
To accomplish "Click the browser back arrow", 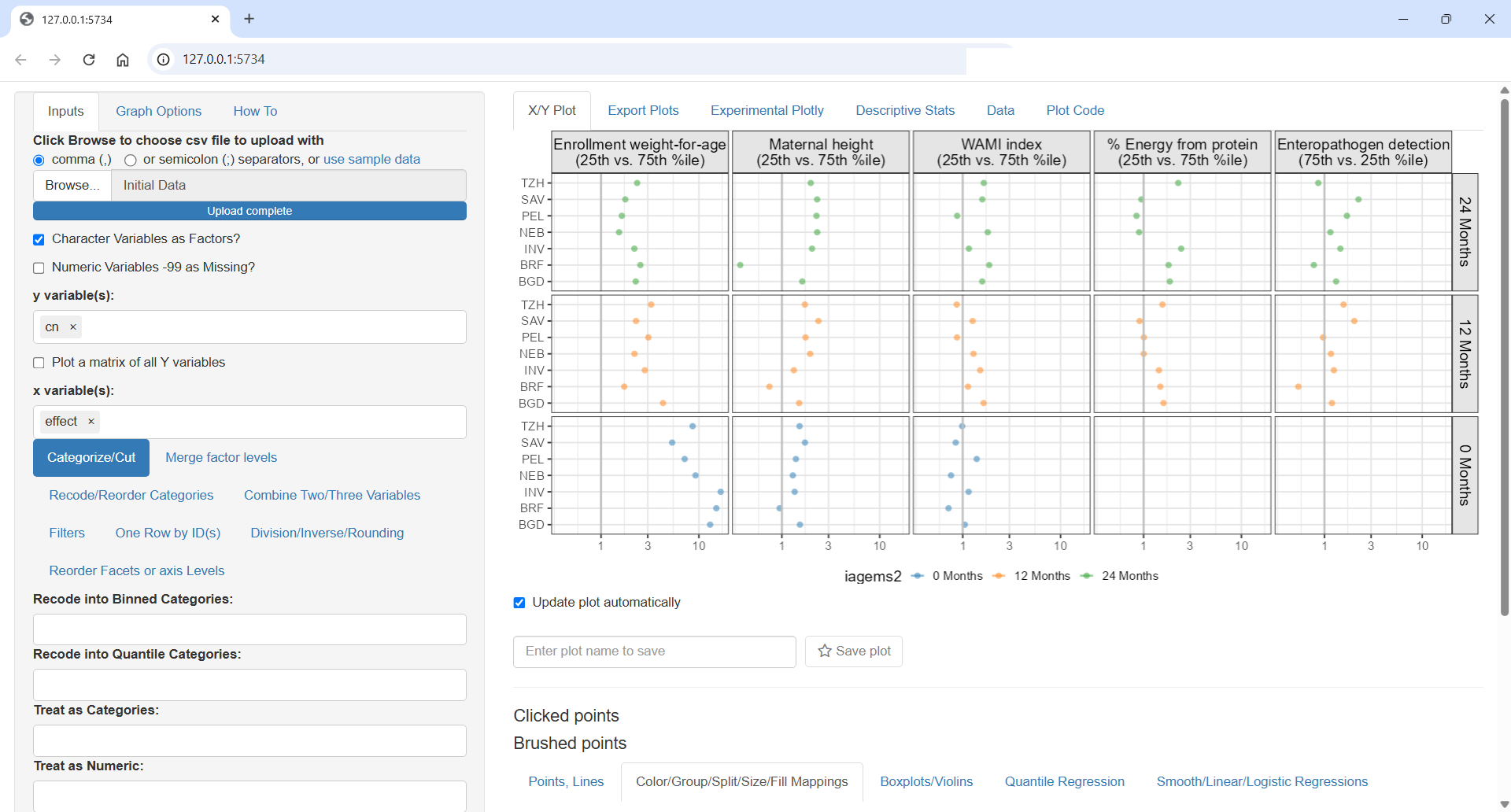I will pos(21,60).
